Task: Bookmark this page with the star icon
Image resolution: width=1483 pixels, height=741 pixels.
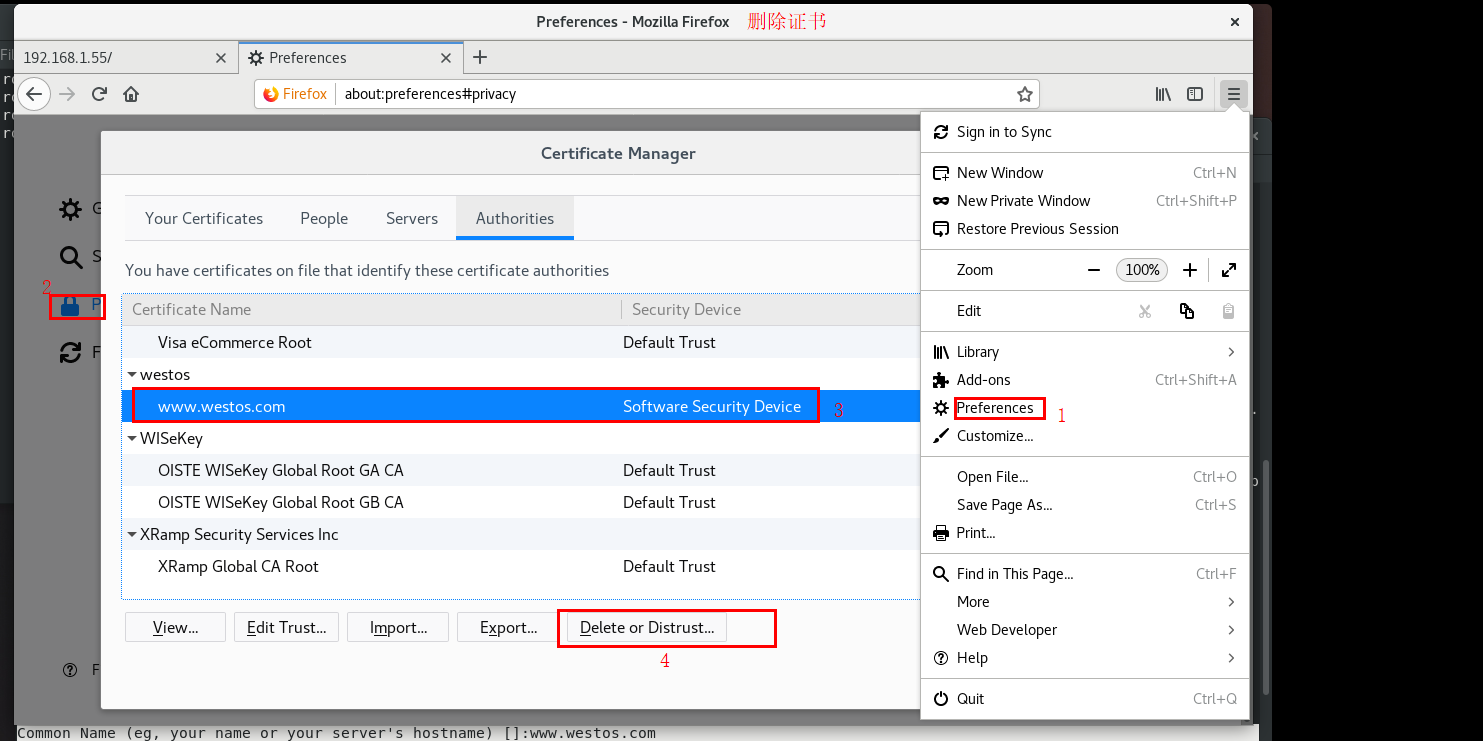Action: 1024,94
